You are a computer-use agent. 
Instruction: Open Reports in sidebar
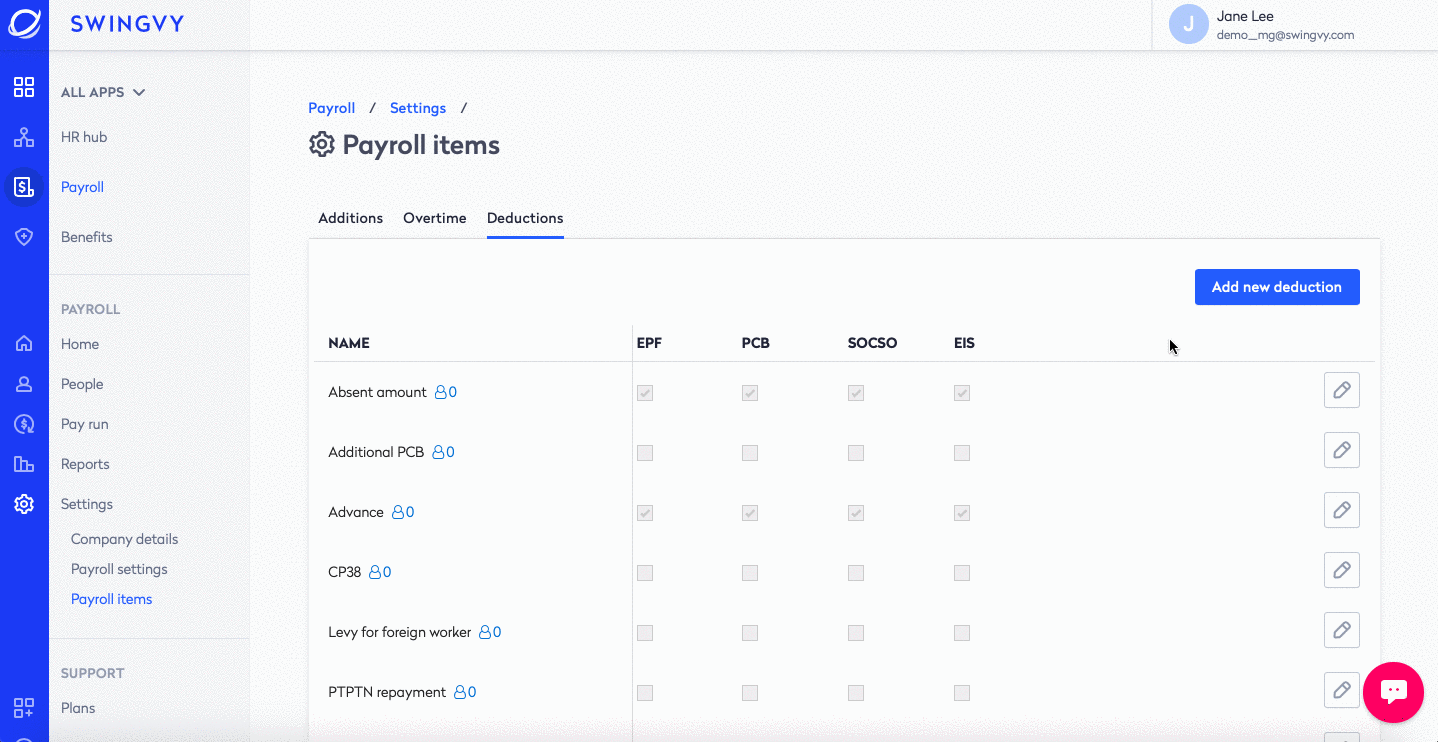85,464
